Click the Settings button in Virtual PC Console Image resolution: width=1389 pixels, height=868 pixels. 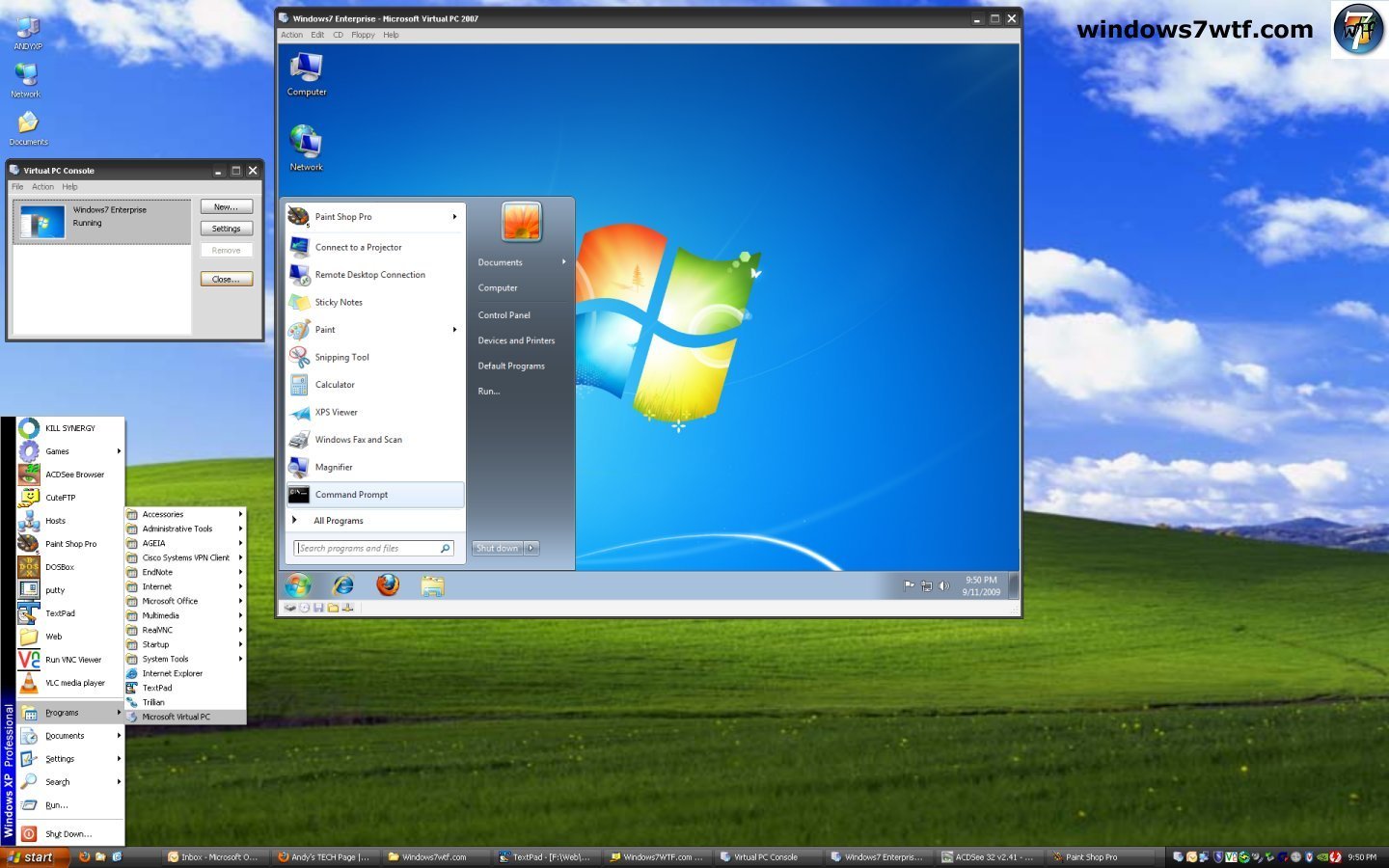click(227, 229)
